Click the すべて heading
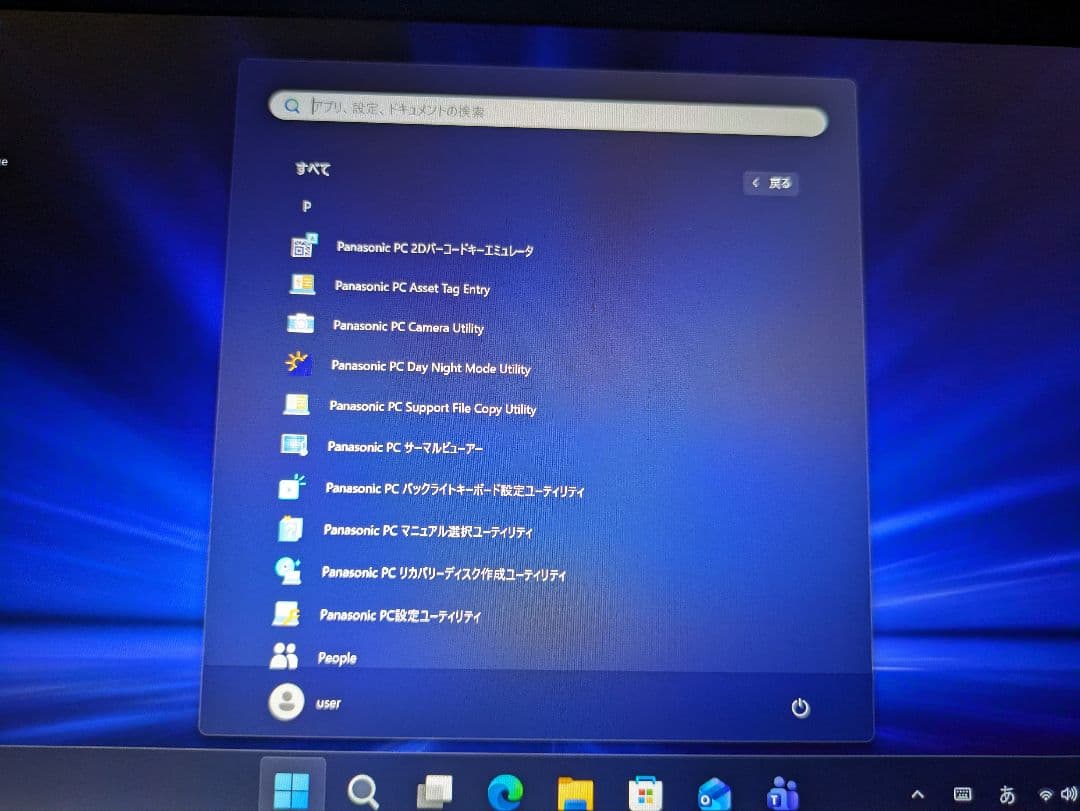Screen dimensions: 1080x811 313,169
